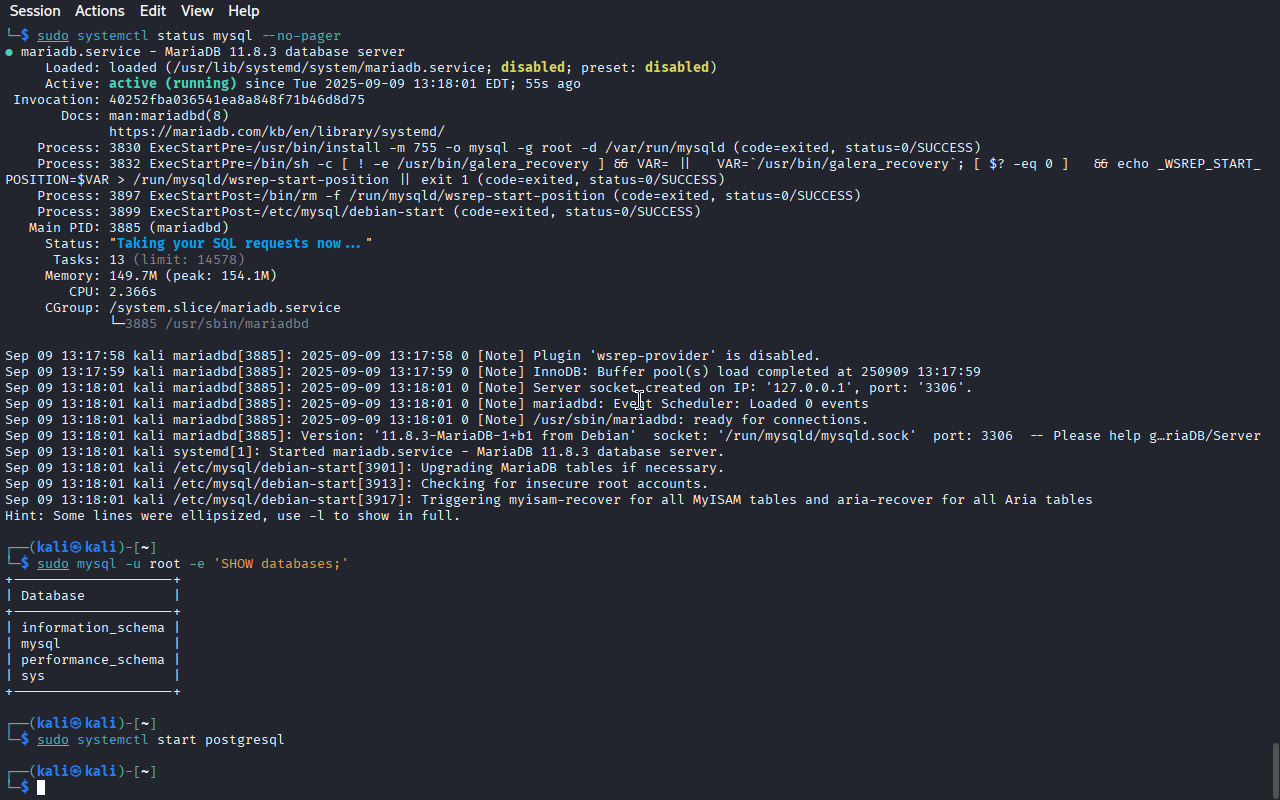Open the View menu
The width and height of the screenshot is (1280, 800).
click(x=197, y=11)
